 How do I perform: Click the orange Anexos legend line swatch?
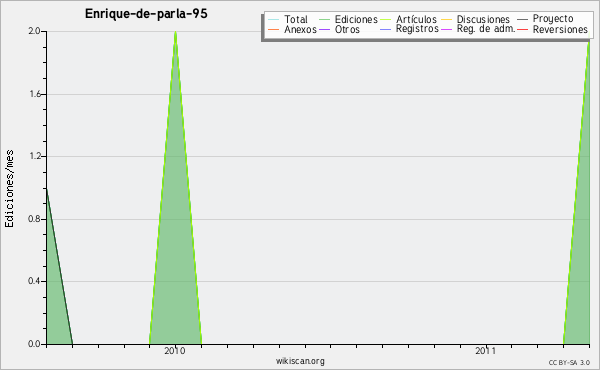coord(273,29)
